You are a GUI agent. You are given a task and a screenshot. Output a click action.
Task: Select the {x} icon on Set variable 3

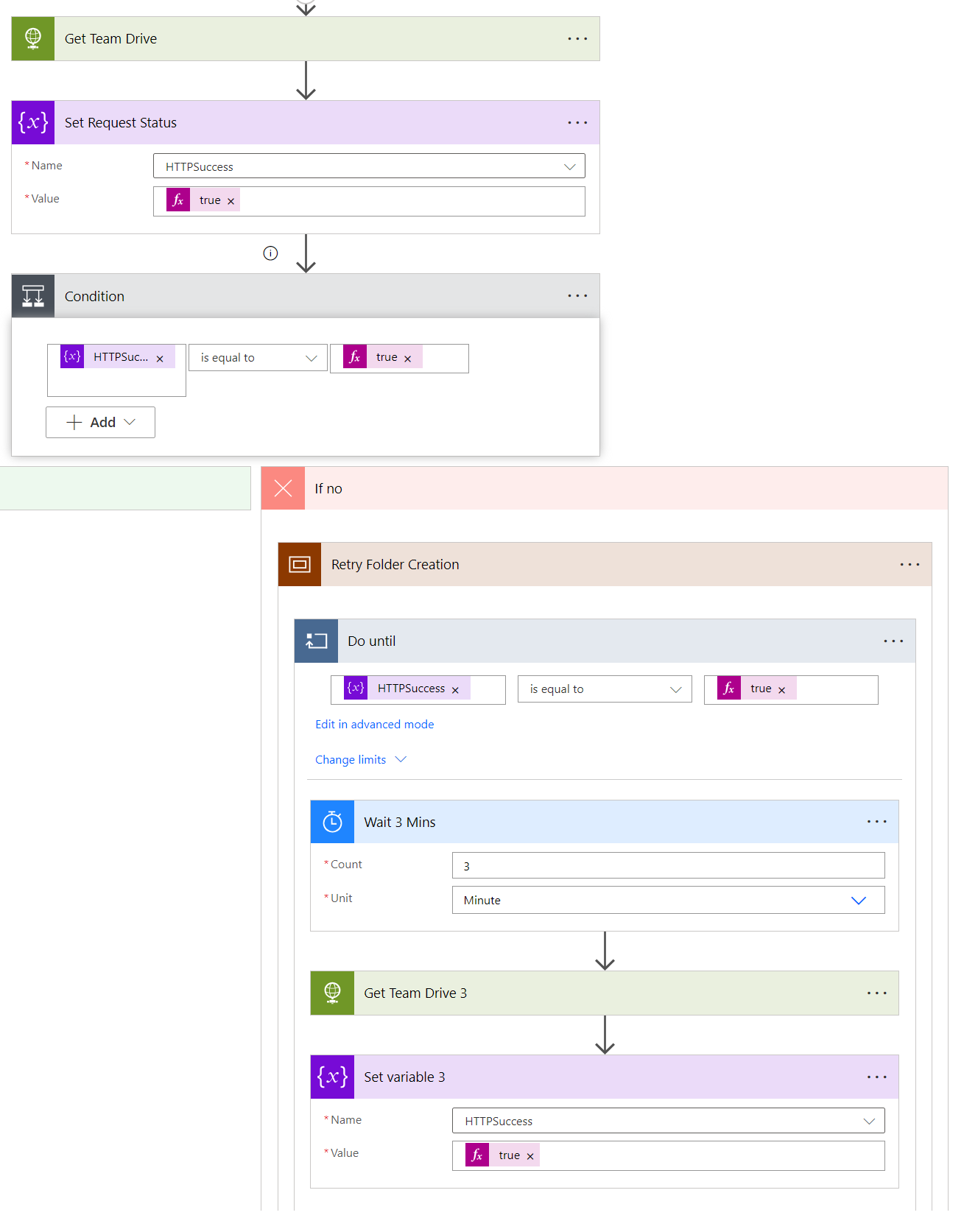(331, 1076)
